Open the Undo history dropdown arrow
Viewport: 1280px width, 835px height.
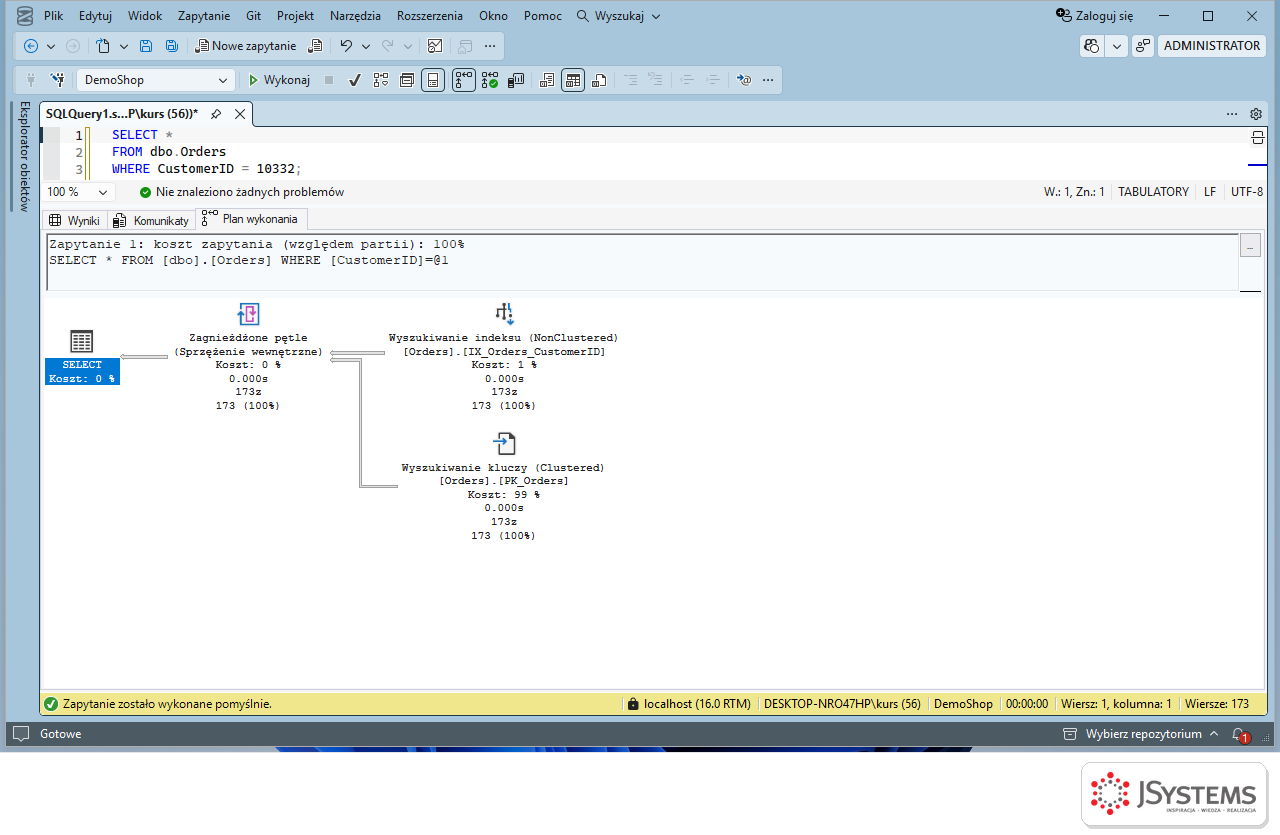click(366, 46)
